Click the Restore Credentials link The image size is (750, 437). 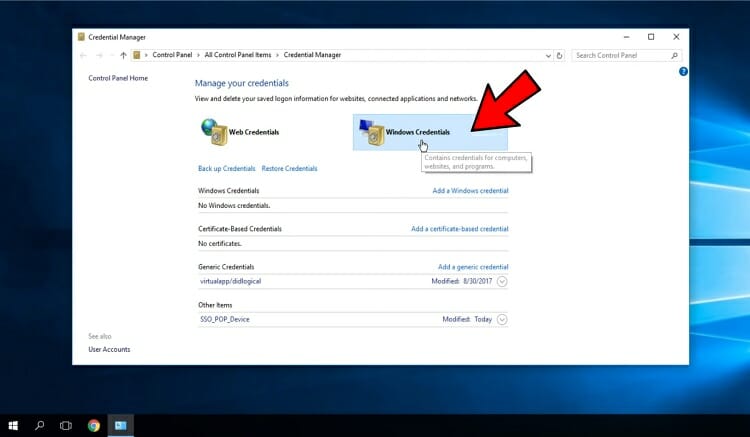pos(289,168)
